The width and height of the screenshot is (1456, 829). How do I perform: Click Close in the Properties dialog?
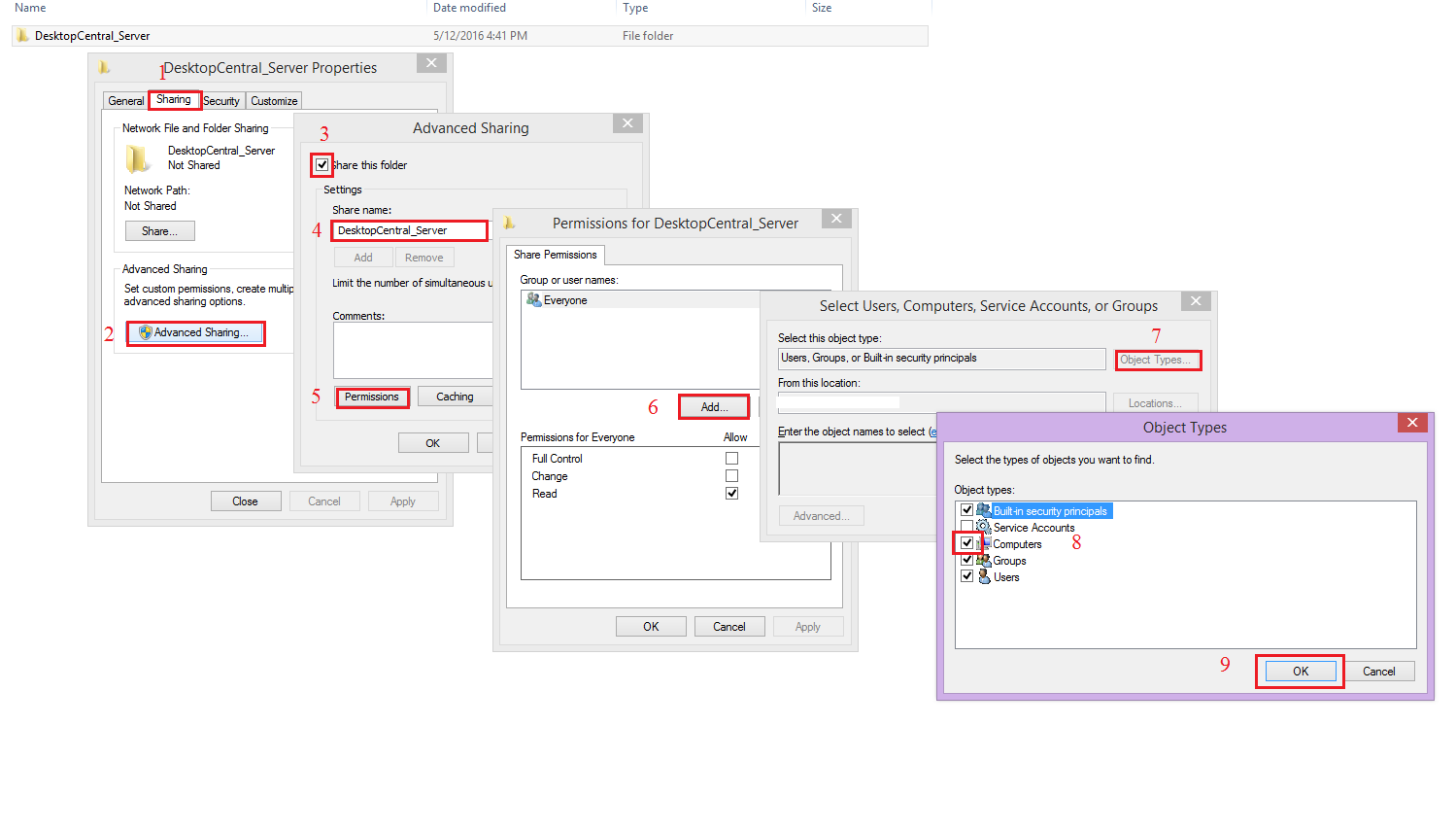246,501
